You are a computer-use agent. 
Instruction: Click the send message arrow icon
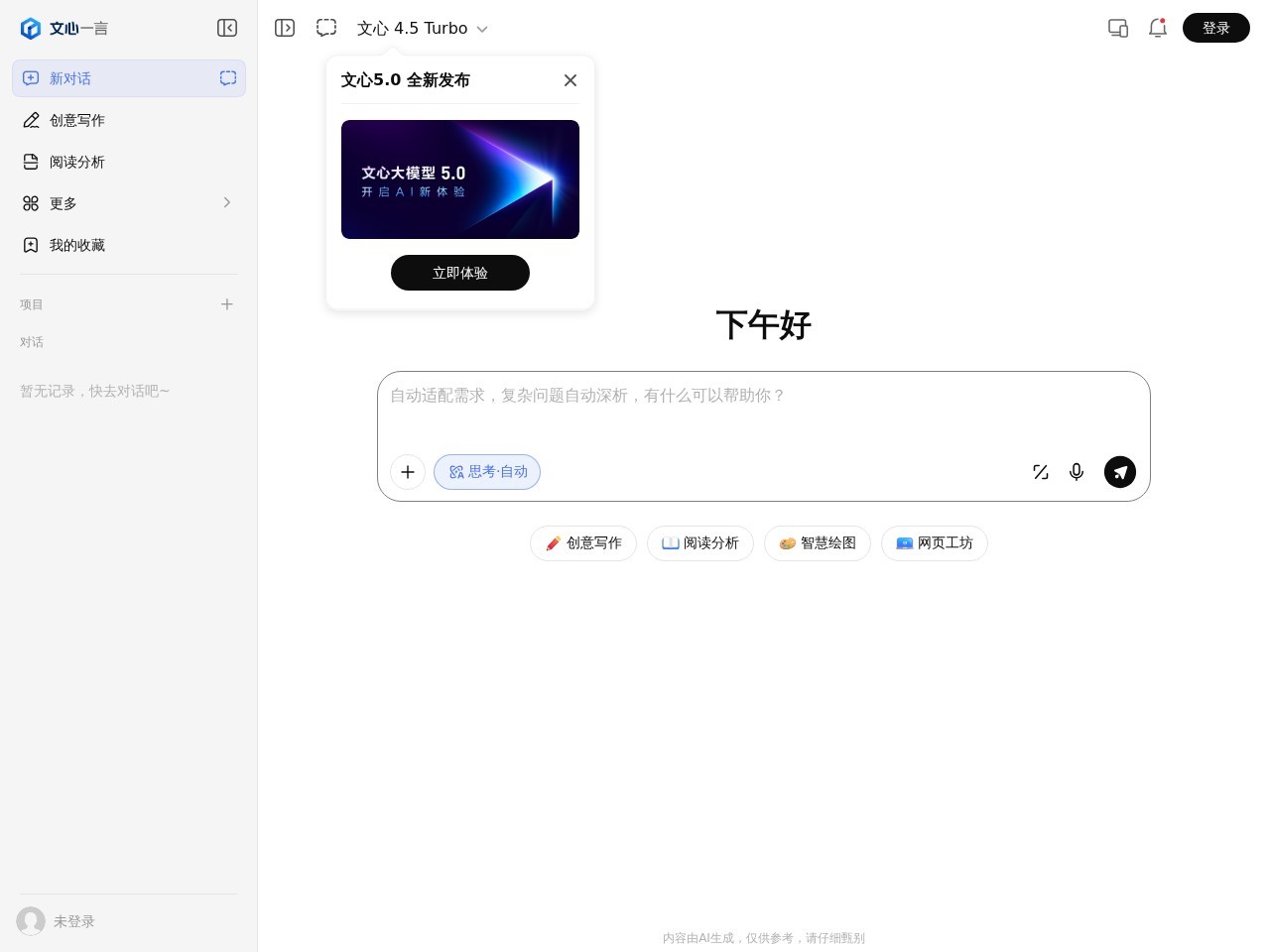click(1120, 472)
